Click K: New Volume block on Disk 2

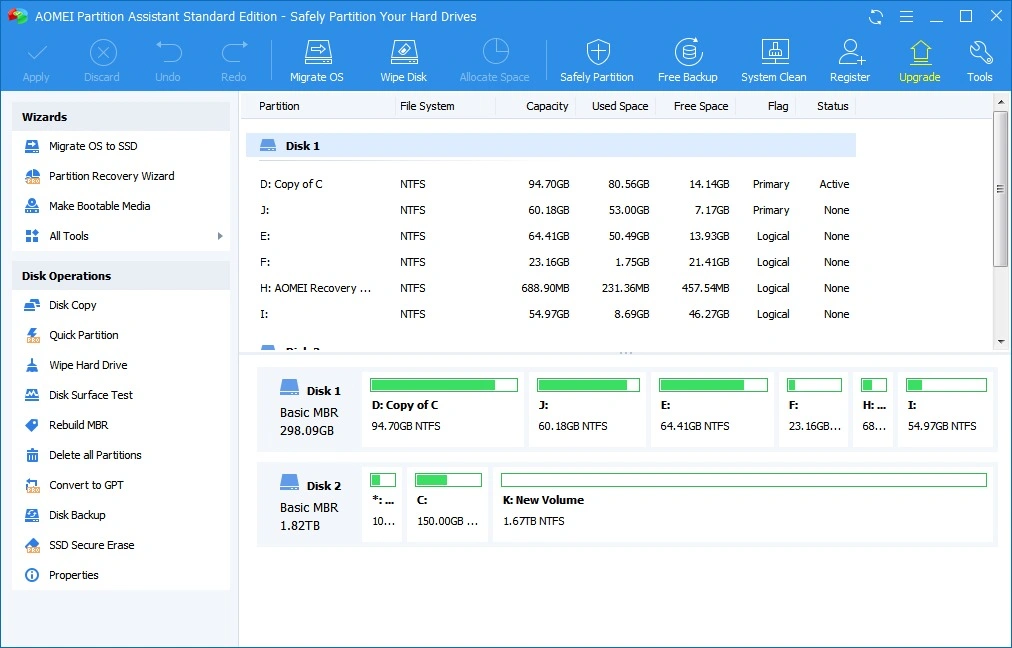[x=743, y=504]
